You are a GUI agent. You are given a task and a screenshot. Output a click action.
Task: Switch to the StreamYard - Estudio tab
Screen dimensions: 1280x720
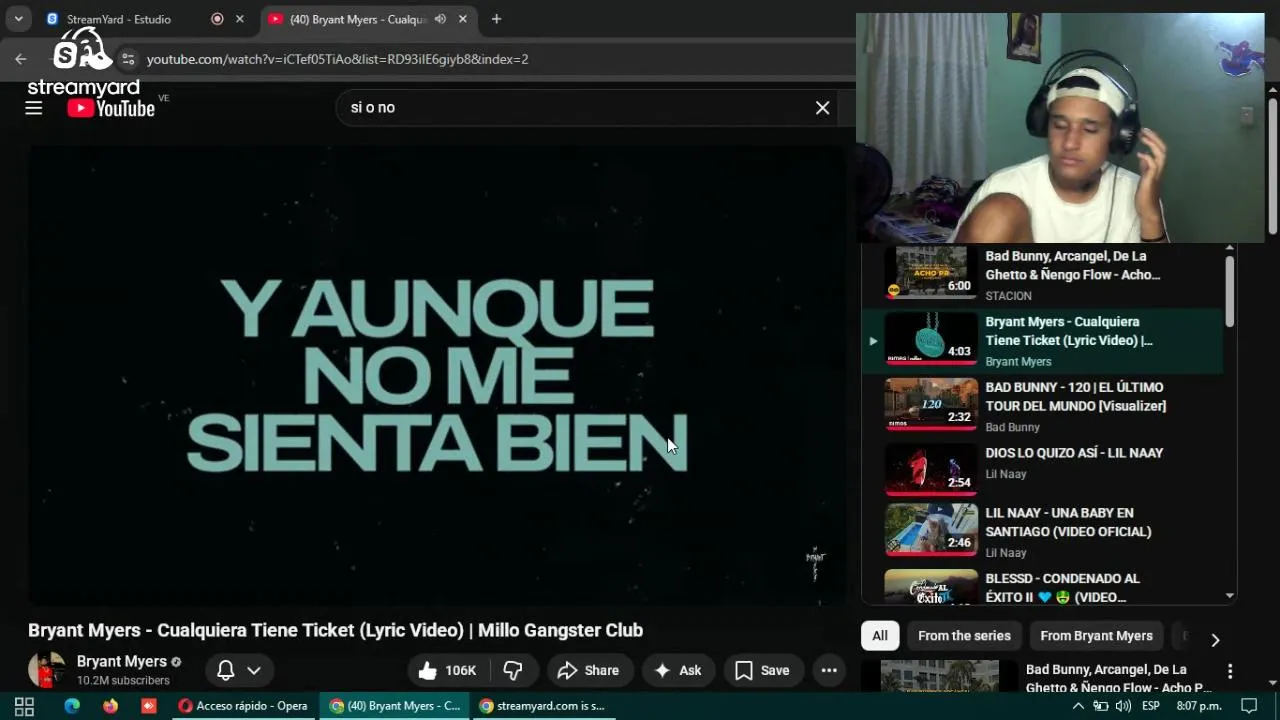(118, 19)
